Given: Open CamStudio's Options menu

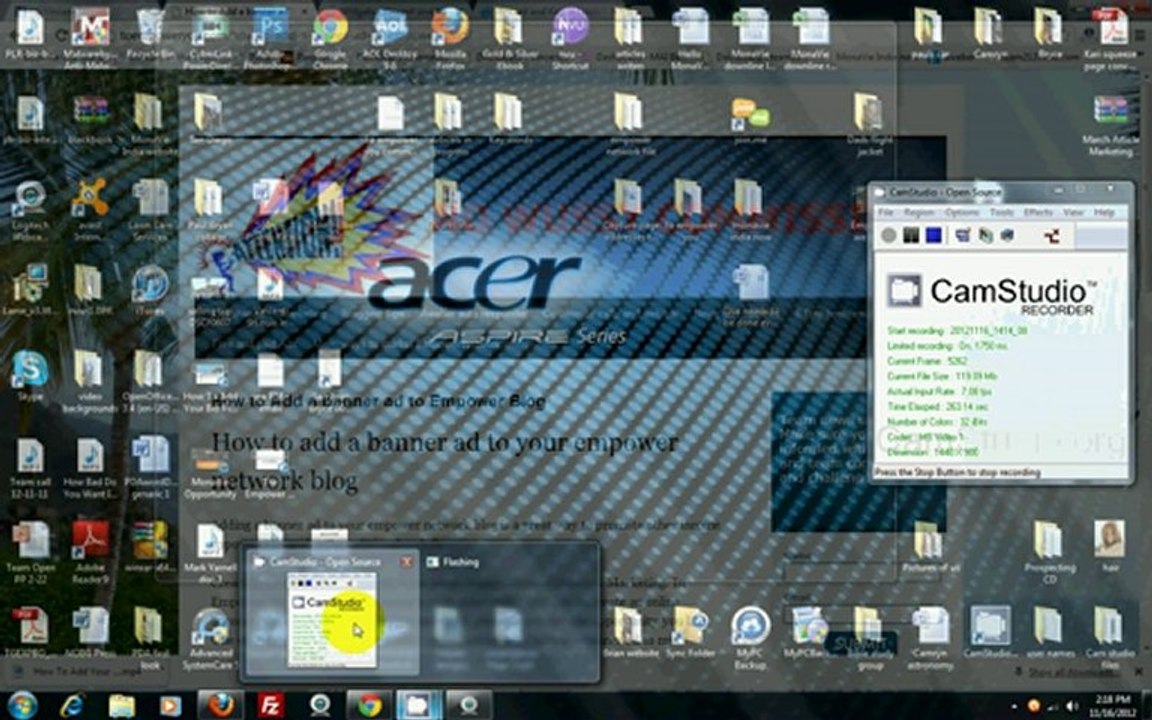Looking at the screenshot, I should click(x=961, y=212).
